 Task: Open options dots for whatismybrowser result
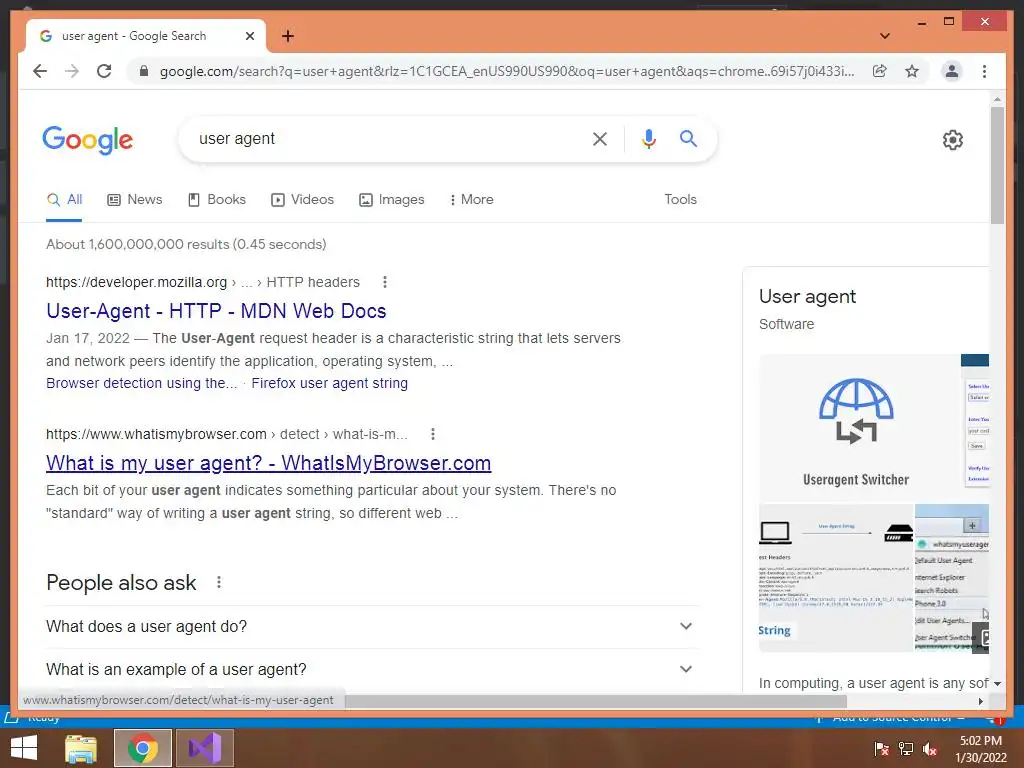pos(432,434)
